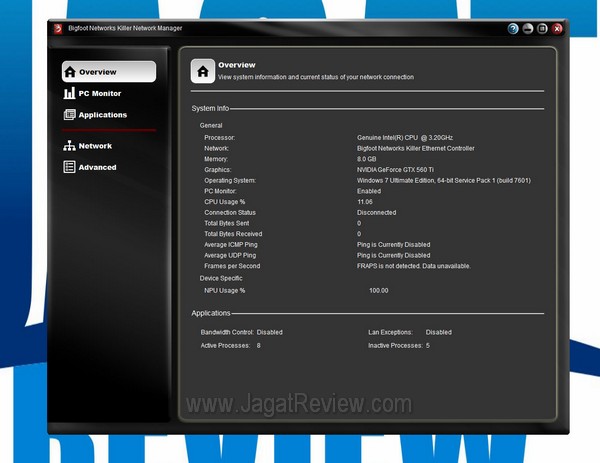Click the 'Device Specific' subsection label
Viewport: 600px width, 463px height.
pyautogui.click(x=221, y=278)
